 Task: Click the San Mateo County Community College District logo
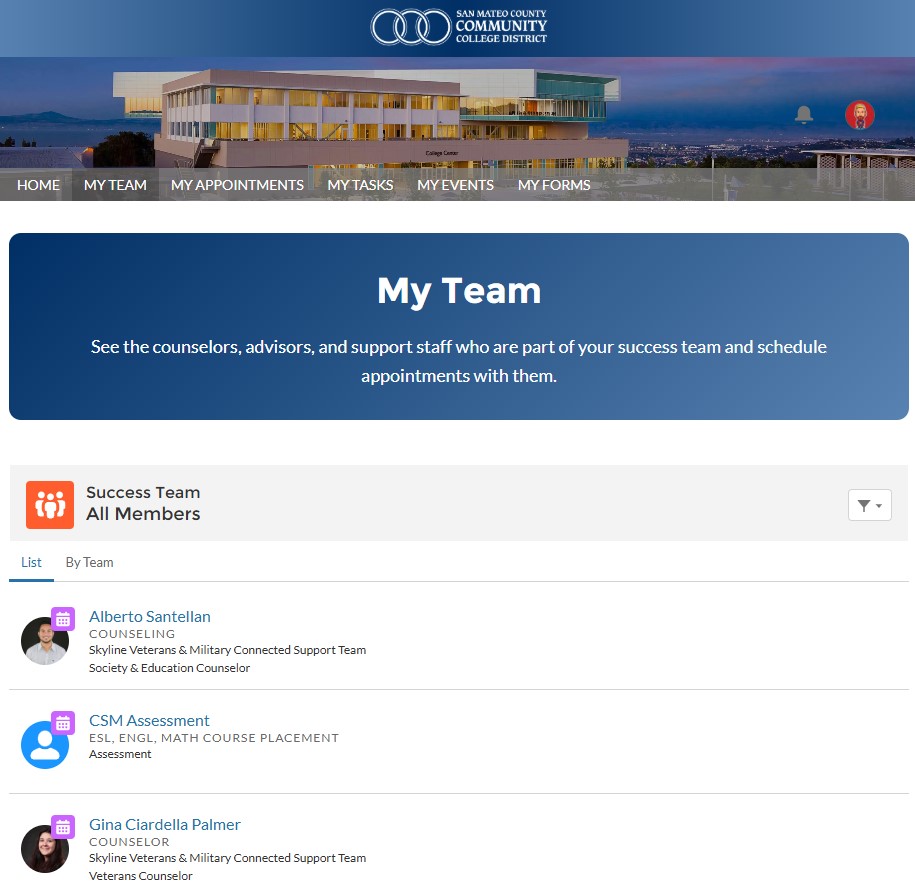click(459, 27)
